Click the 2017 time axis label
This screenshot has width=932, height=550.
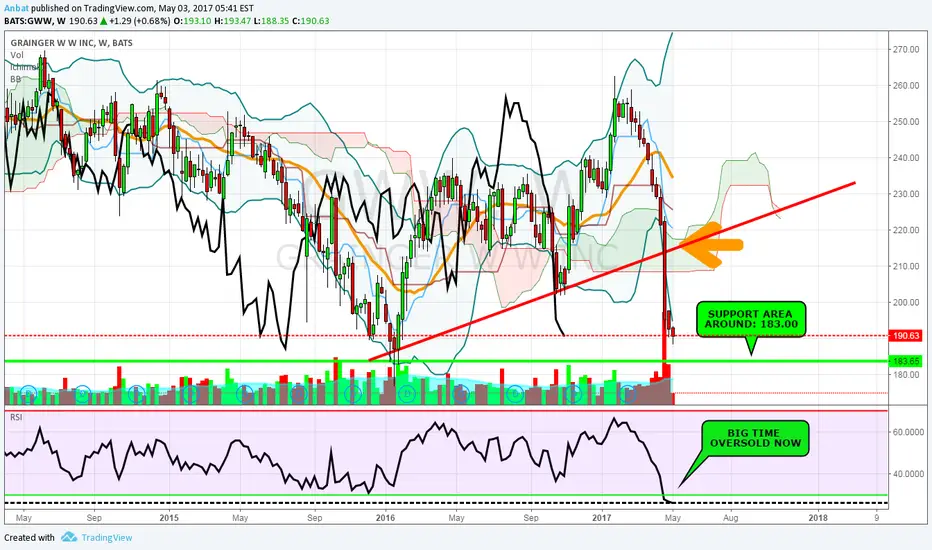click(x=602, y=518)
